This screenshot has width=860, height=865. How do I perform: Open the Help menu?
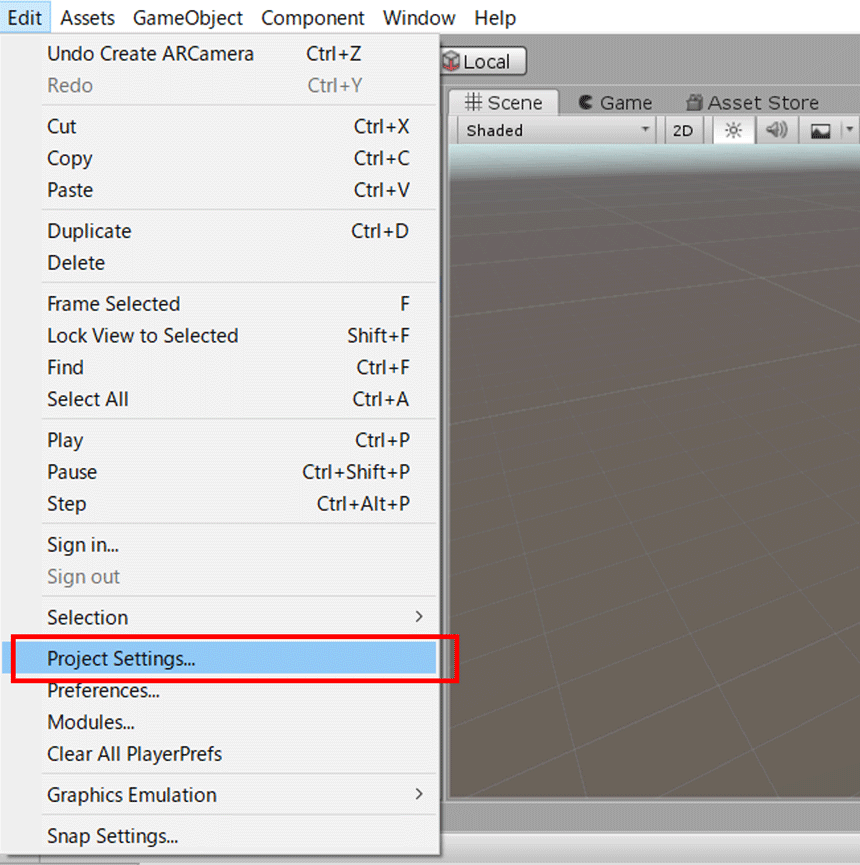click(x=495, y=18)
